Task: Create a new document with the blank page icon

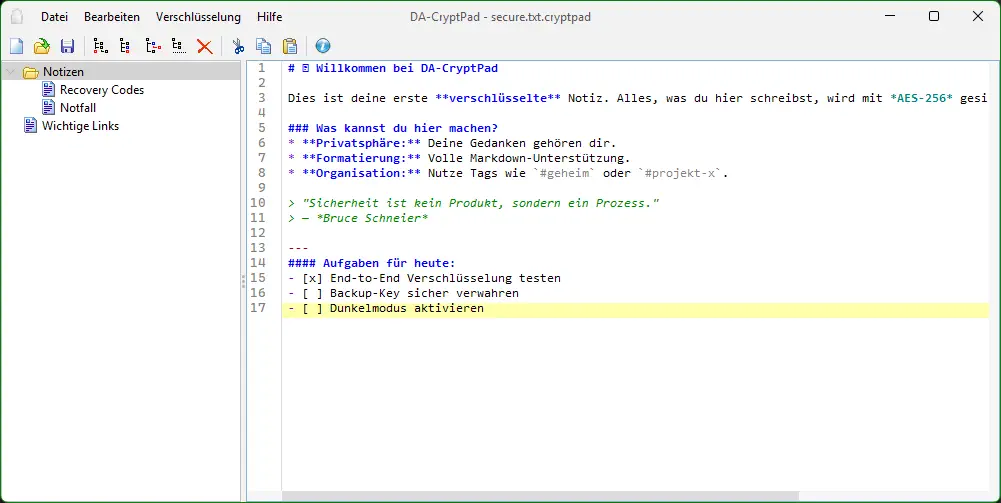Action: tap(16, 46)
